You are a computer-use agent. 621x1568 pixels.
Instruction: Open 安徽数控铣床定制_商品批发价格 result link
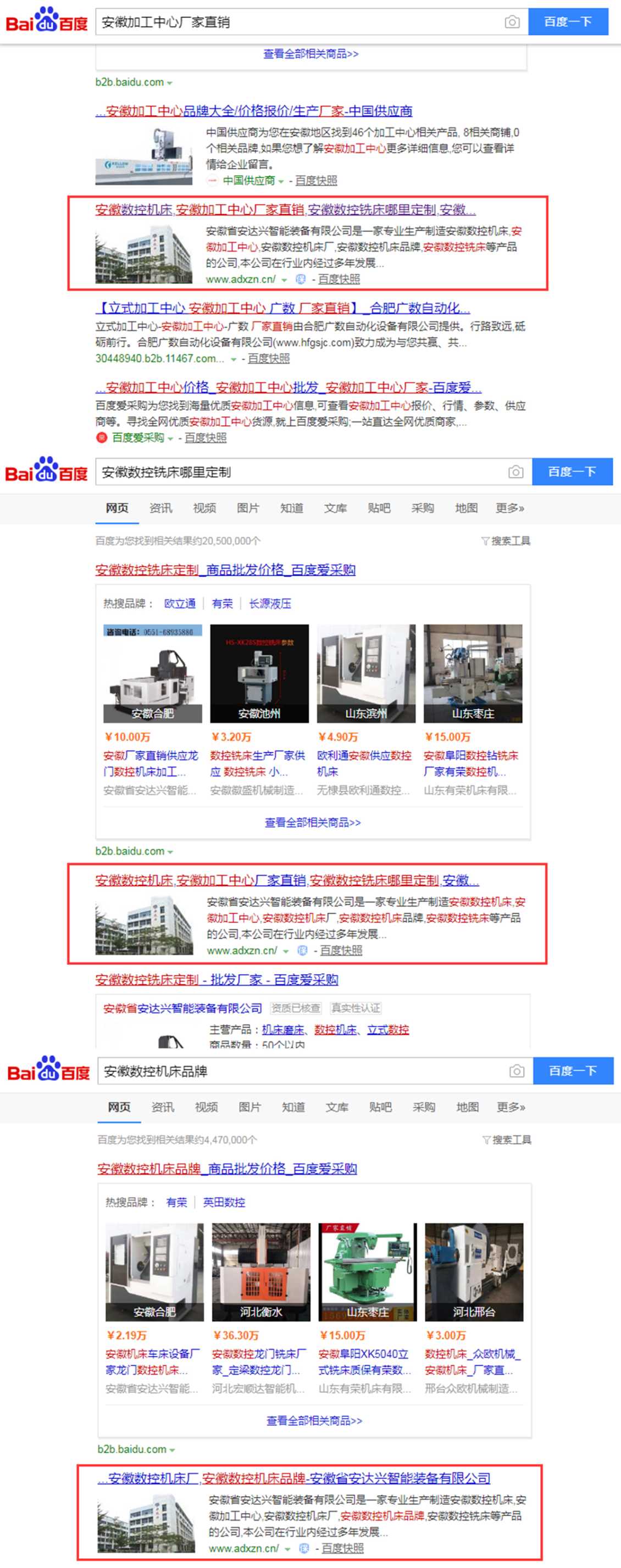pyautogui.click(x=225, y=570)
